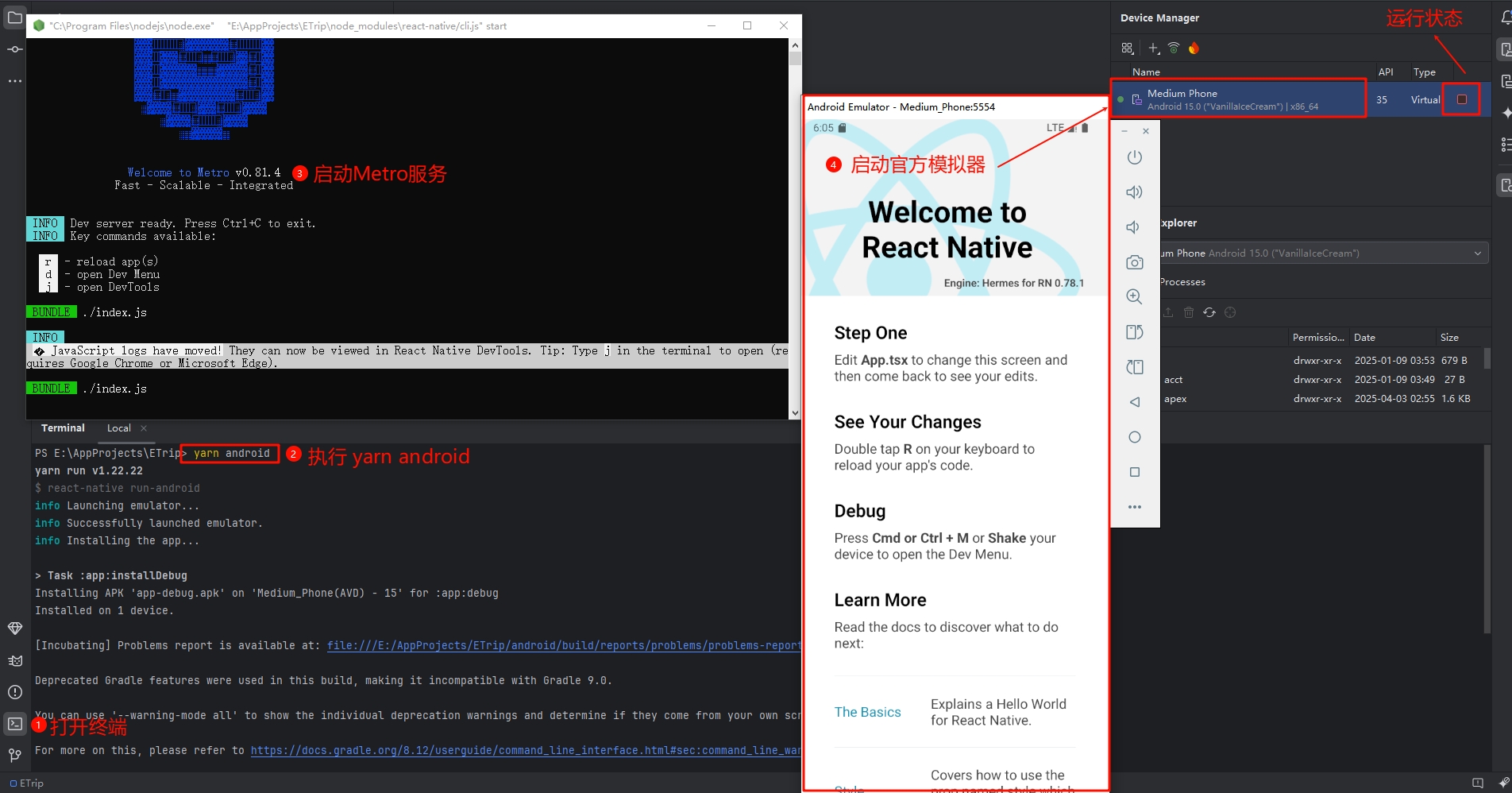Show more tool windows ellipsis in left sidebar

pos(14,81)
